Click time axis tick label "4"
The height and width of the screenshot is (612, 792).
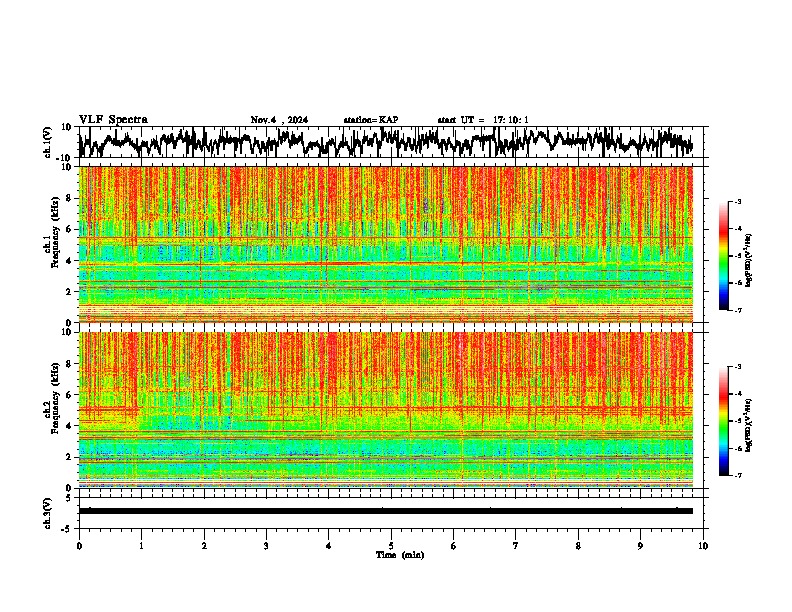pyautogui.click(x=329, y=546)
